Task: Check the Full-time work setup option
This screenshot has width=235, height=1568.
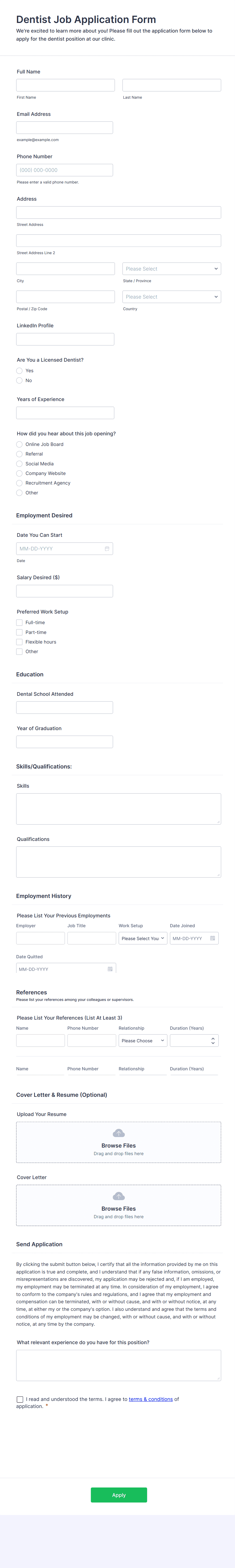Action: click(x=19, y=622)
